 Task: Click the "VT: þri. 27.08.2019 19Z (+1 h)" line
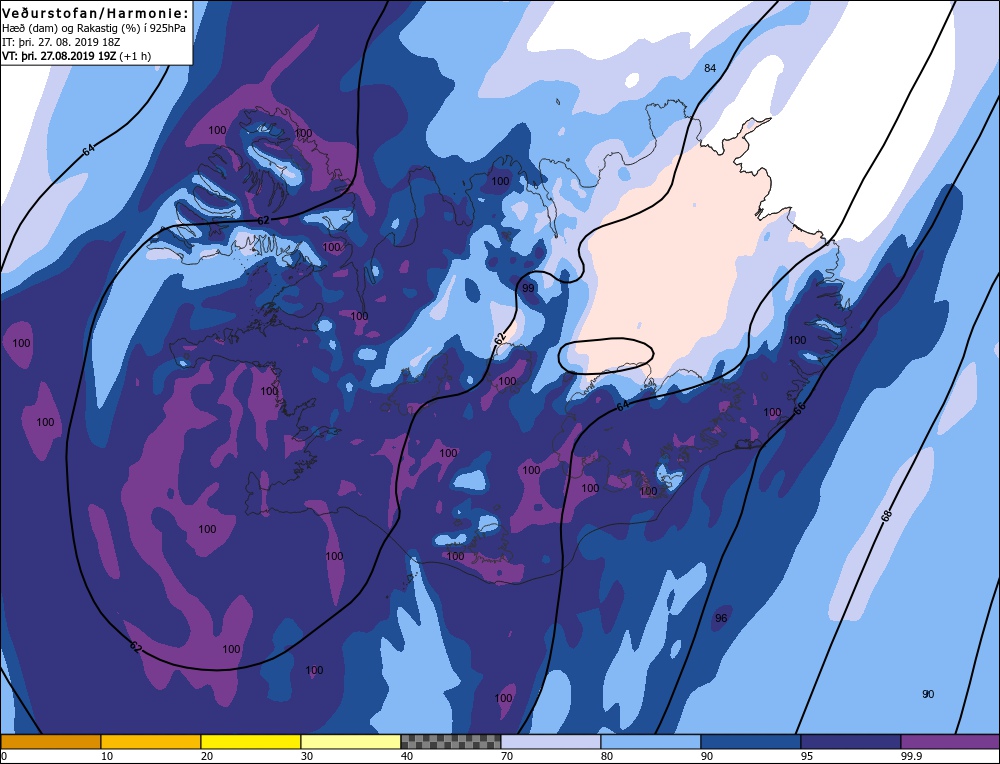pos(77,56)
